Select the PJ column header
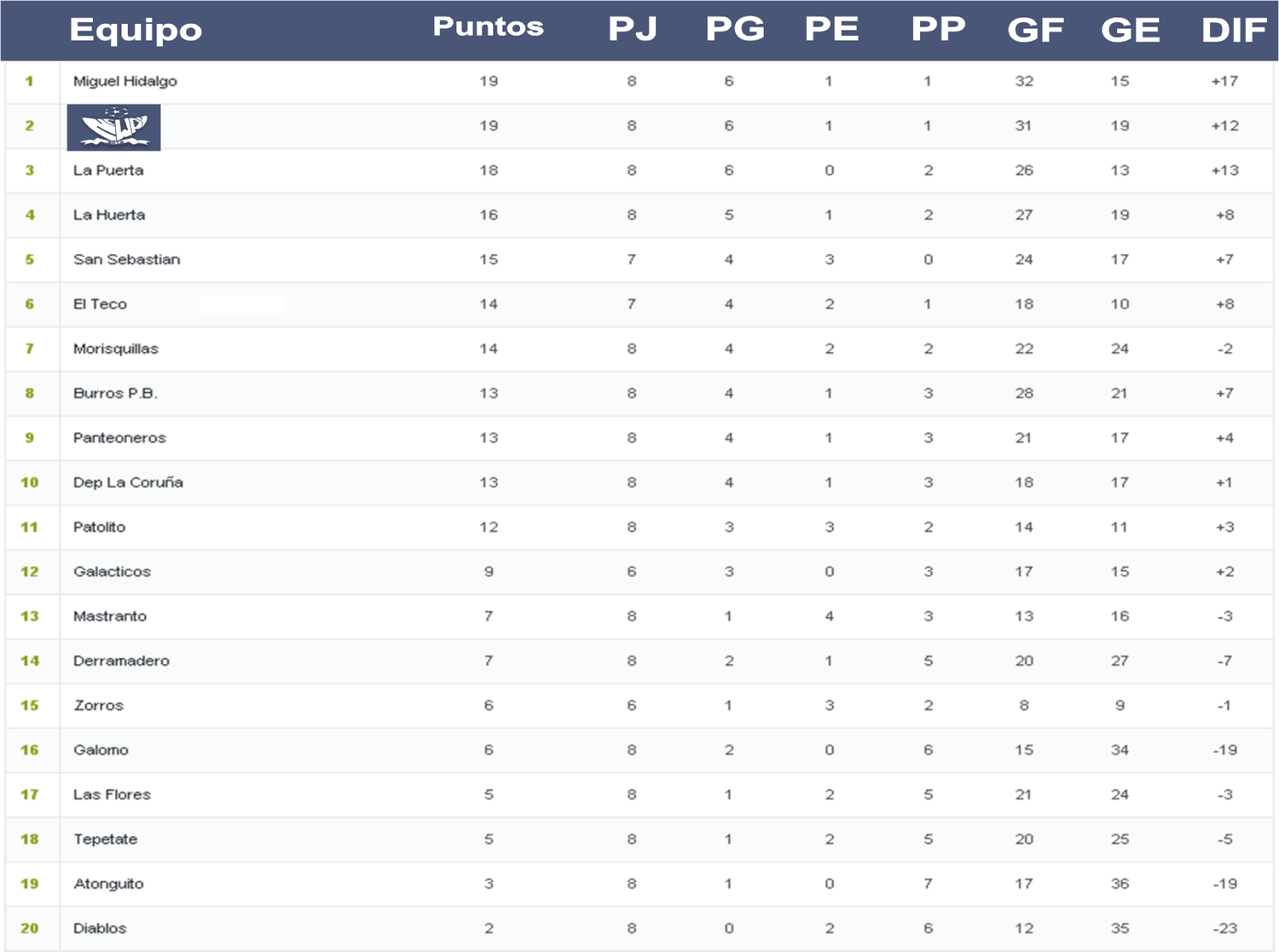 click(x=633, y=29)
